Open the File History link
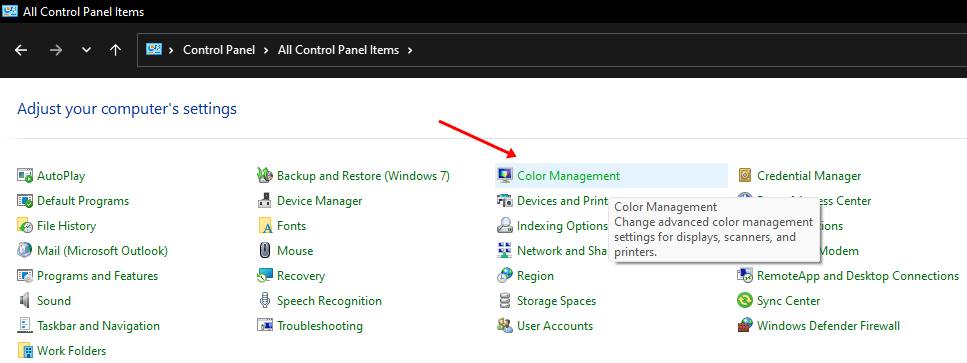The width and height of the screenshot is (967, 363). point(67,226)
